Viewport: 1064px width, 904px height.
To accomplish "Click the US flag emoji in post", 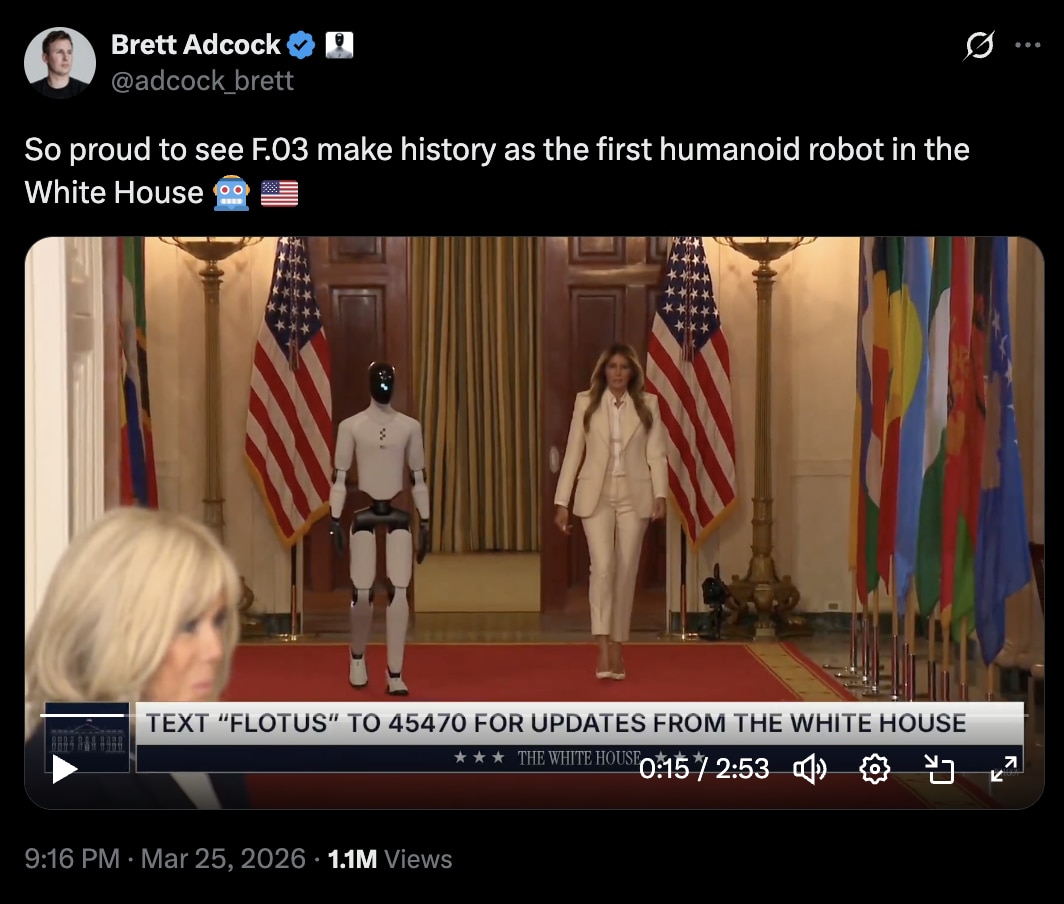I will point(280,193).
